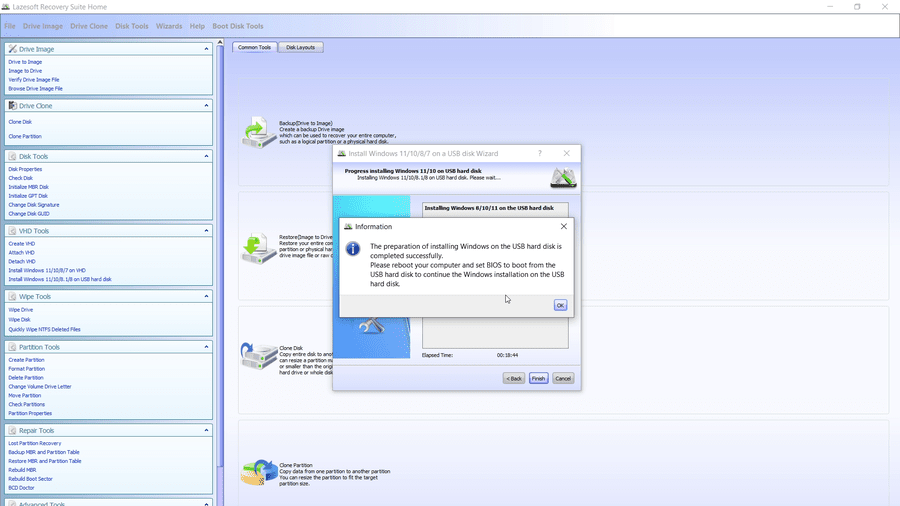Open Change Disk Signature link
Screen dimensions: 900x506
(x=34, y=205)
